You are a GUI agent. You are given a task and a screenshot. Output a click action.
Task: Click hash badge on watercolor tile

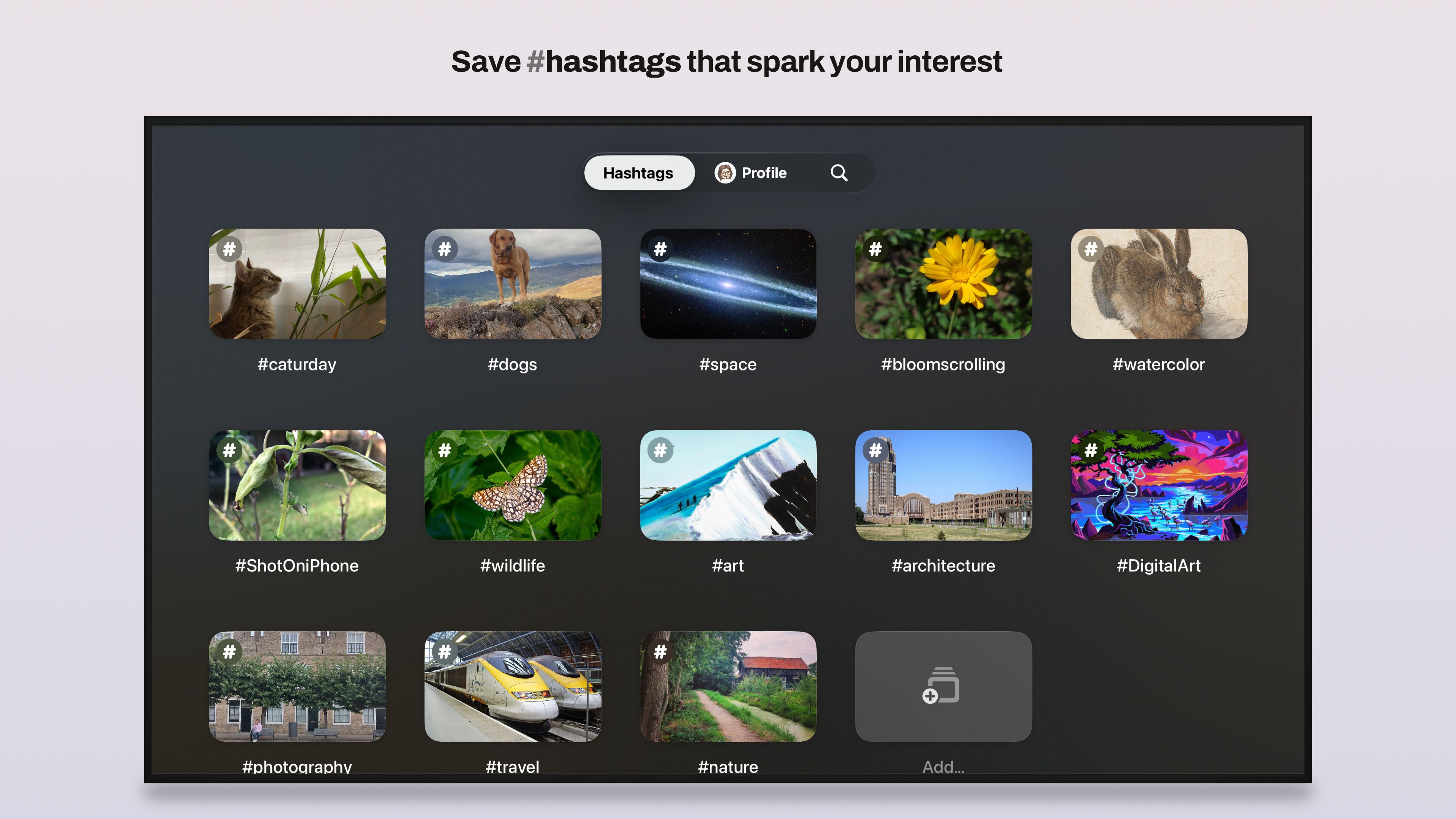tap(1091, 249)
